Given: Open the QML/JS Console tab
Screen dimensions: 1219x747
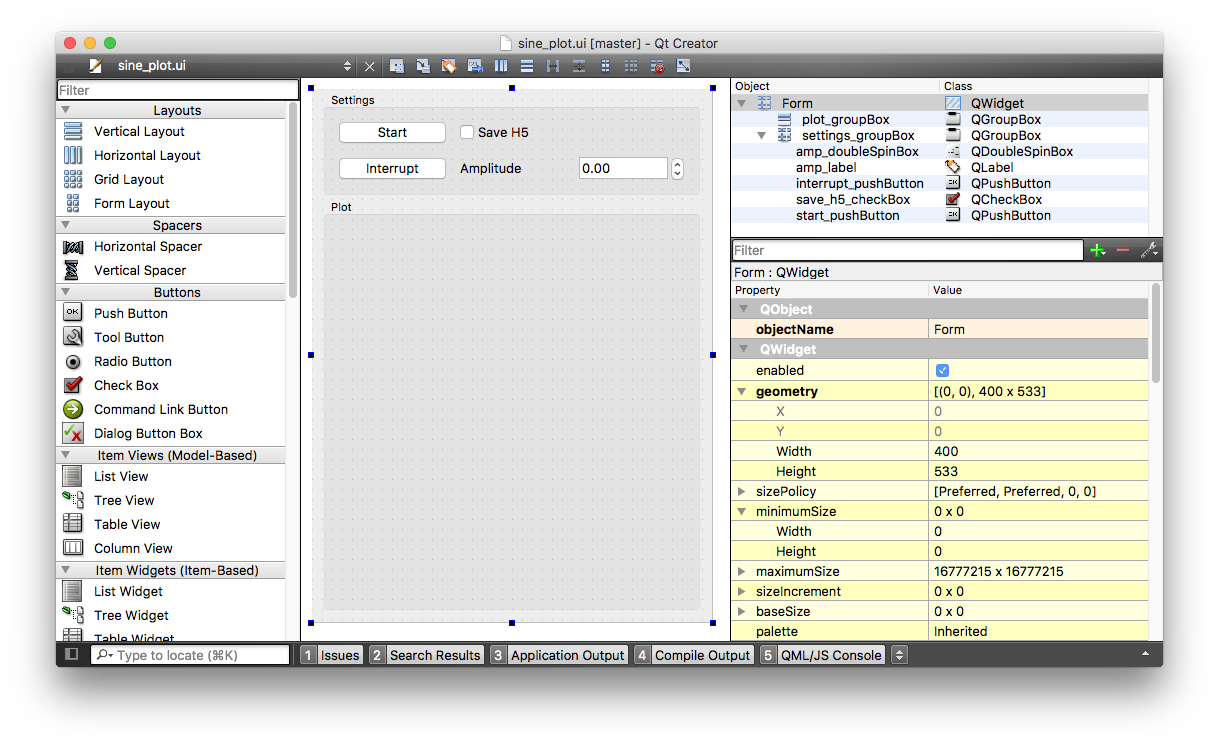Looking at the screenshot, I should tap(822, 655).
